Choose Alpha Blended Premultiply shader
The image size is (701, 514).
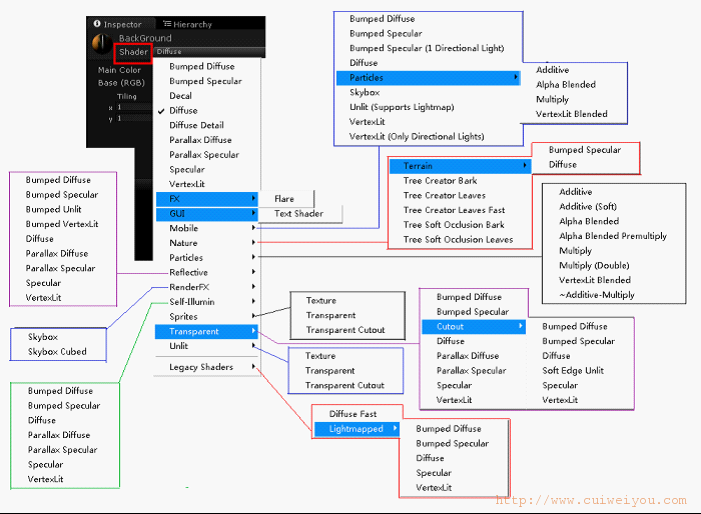613,236
